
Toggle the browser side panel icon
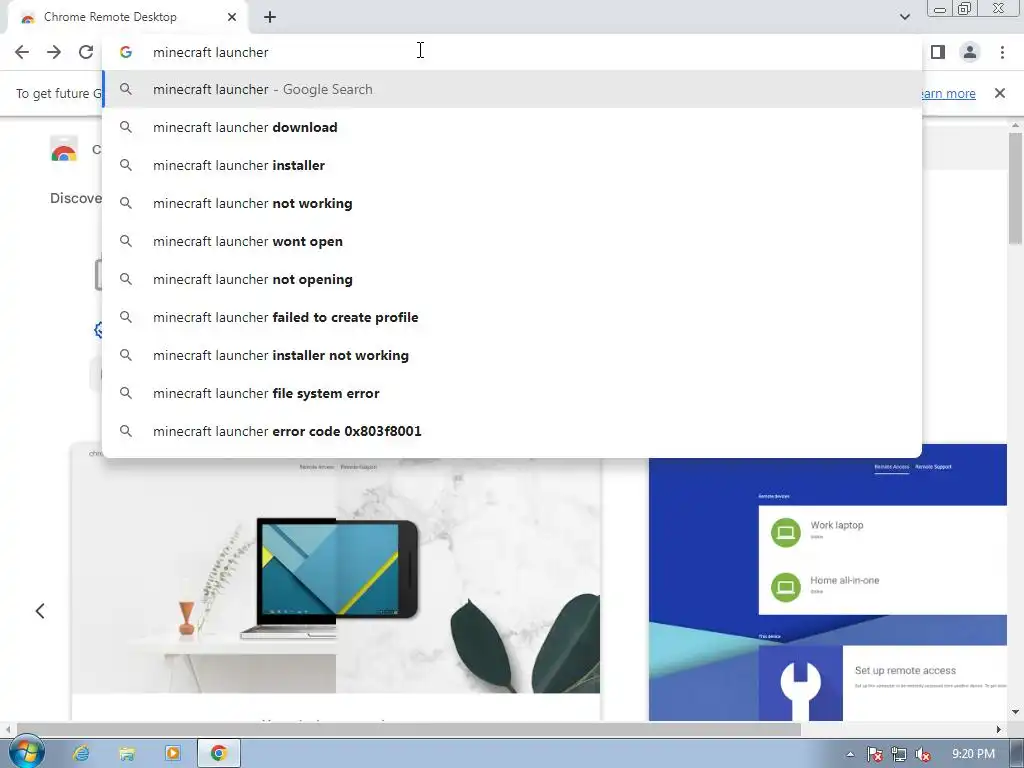[938, 52]
